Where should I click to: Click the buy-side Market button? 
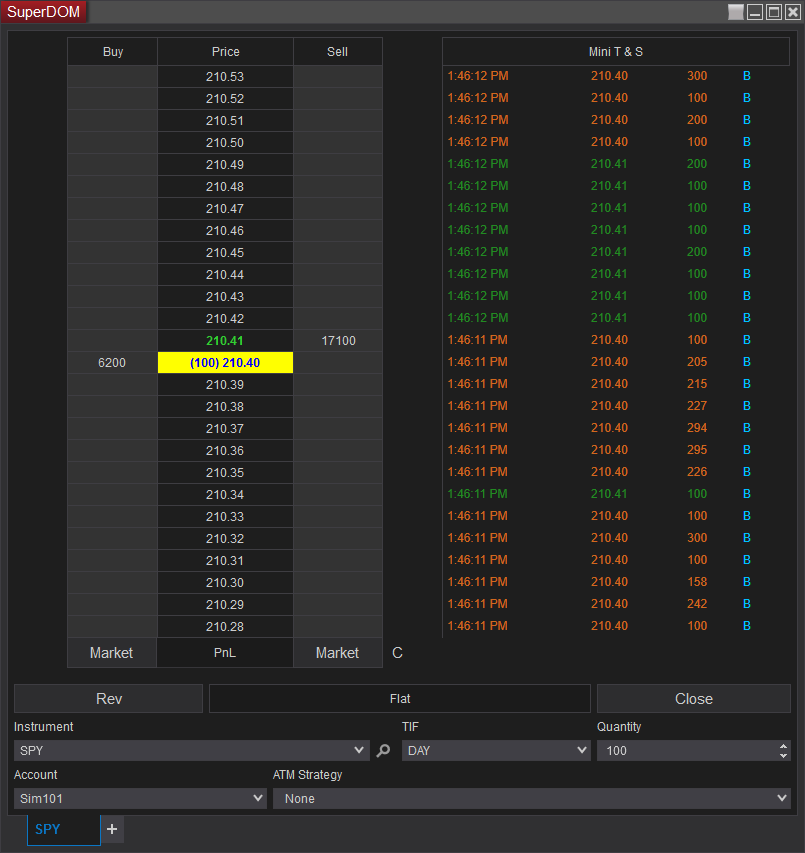[x=111, y=652]
